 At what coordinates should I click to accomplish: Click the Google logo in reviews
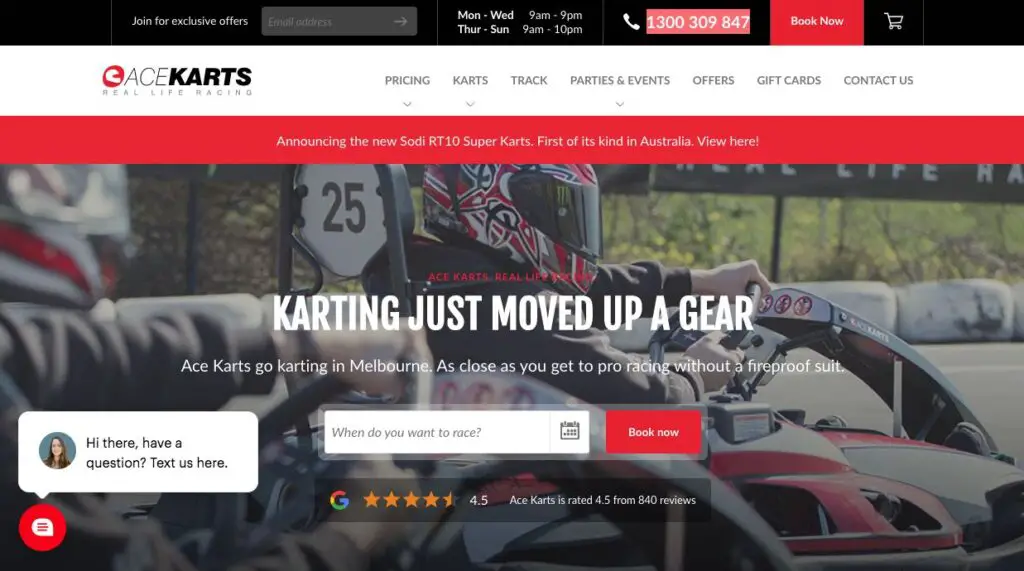tap(340, 500)
